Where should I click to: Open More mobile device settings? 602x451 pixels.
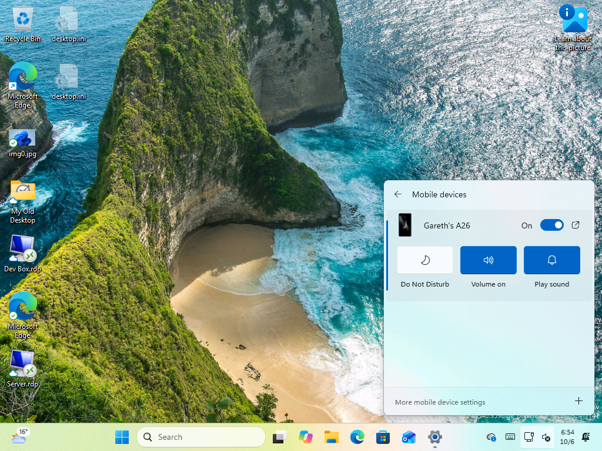[440, 402]
